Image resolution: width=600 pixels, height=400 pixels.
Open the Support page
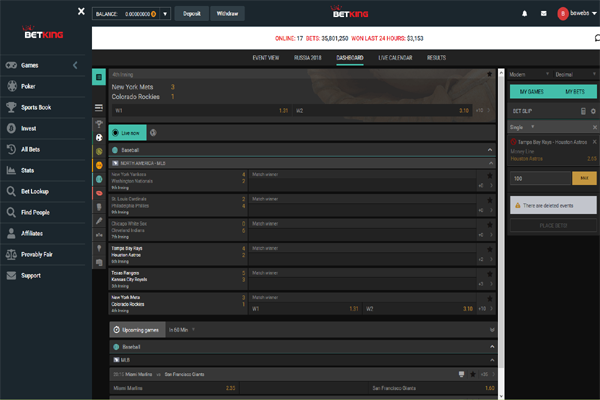(31, 276)
